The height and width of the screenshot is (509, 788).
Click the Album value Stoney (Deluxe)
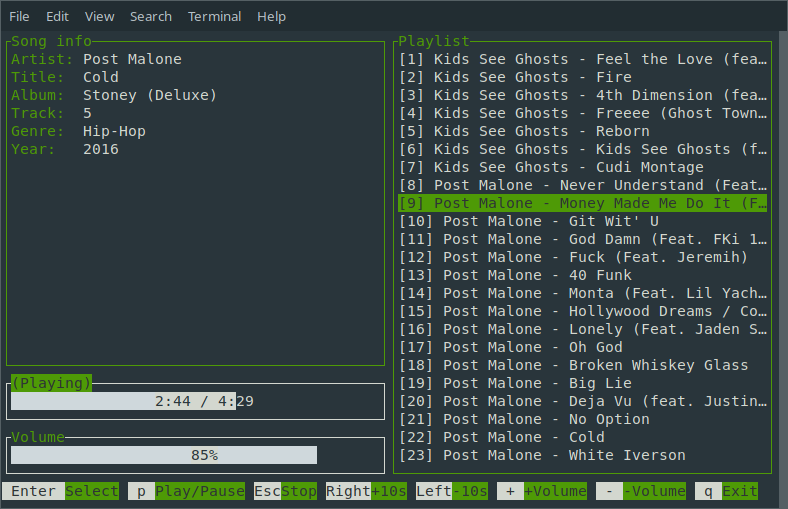pos(150,95)
